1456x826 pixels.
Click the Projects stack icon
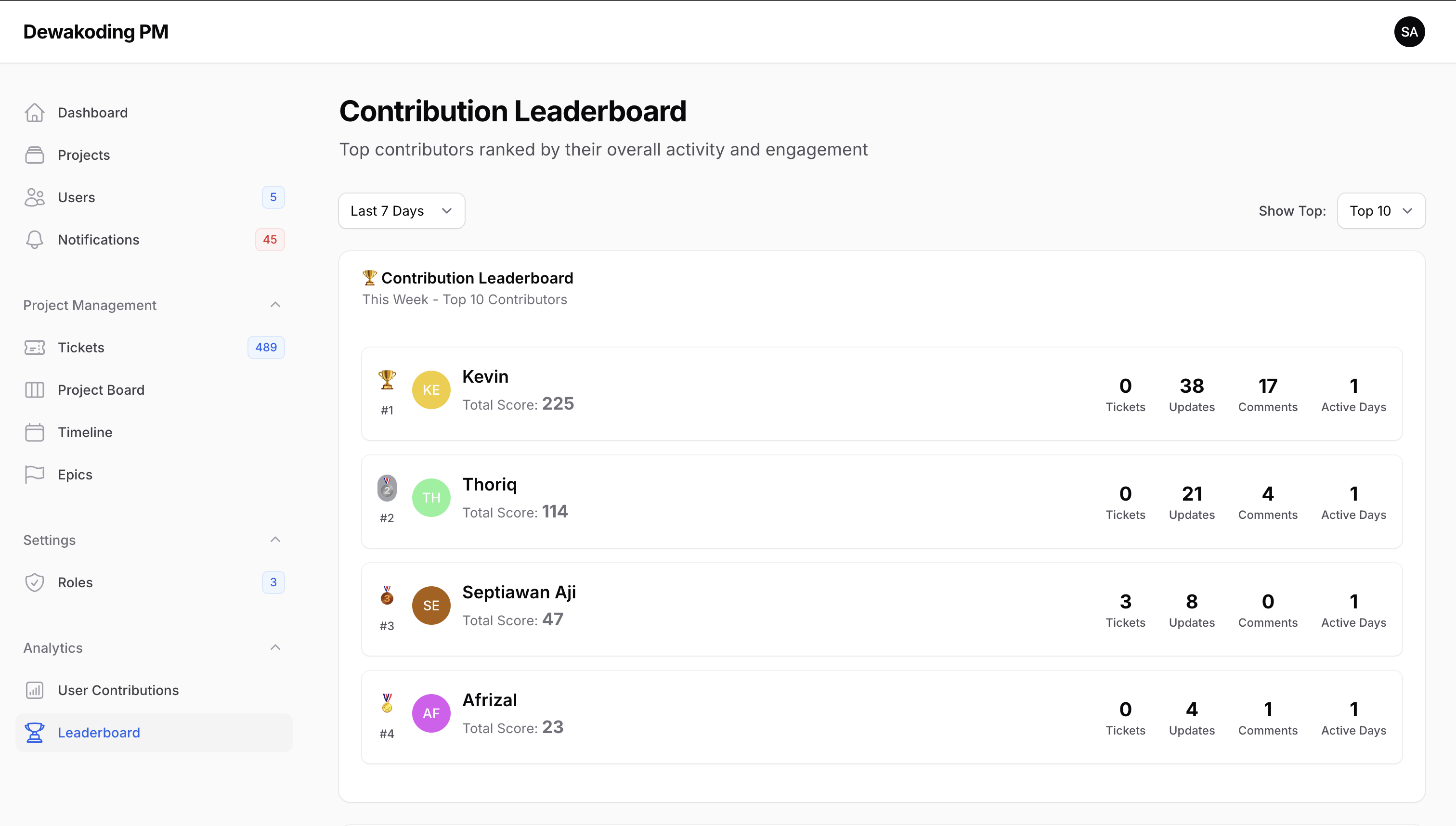pyautogui.click(x=34, y=155)
